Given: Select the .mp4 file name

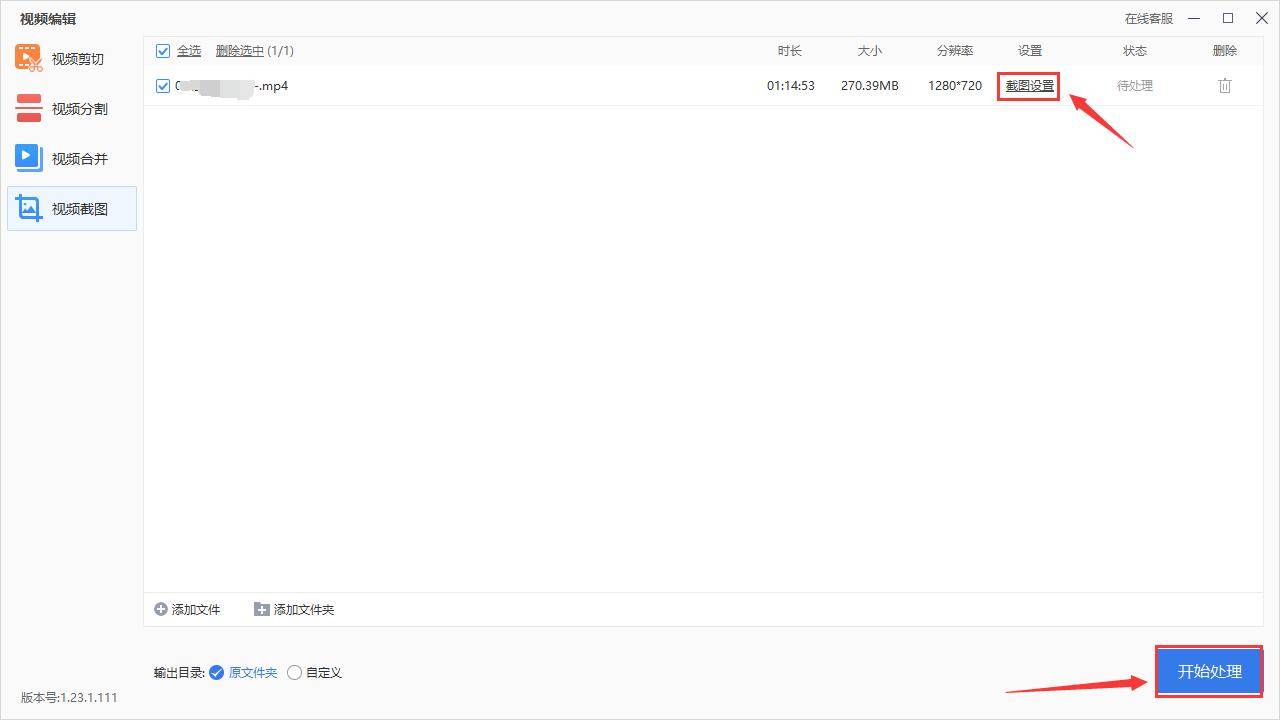Looking at the screenshot, I should pos(232,86).
